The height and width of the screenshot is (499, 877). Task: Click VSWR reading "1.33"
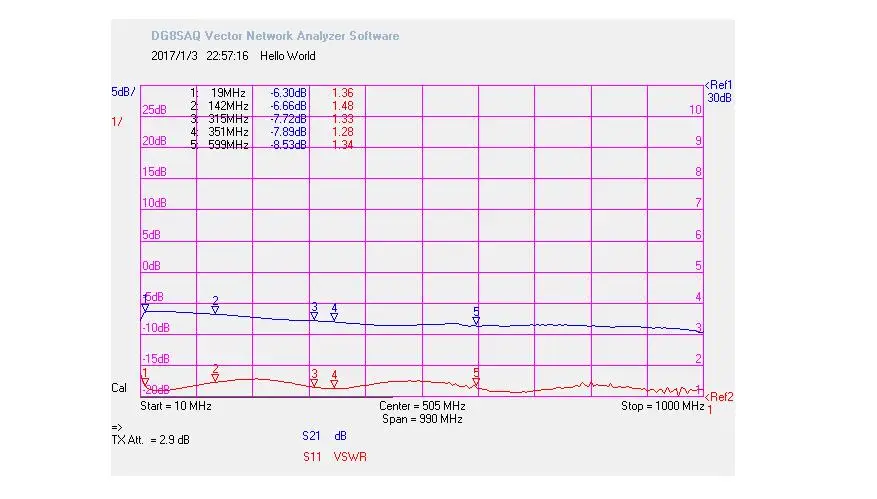tap(343, 119)
